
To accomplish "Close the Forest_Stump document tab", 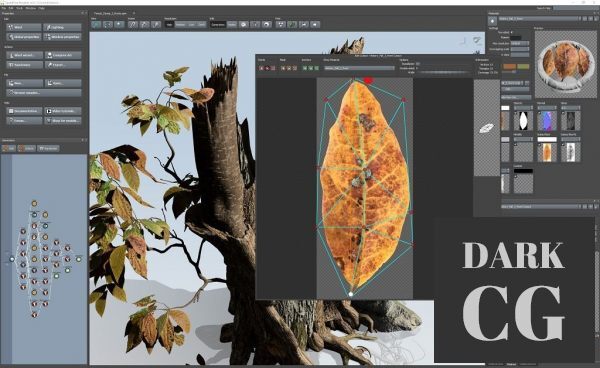I will 134,13.
